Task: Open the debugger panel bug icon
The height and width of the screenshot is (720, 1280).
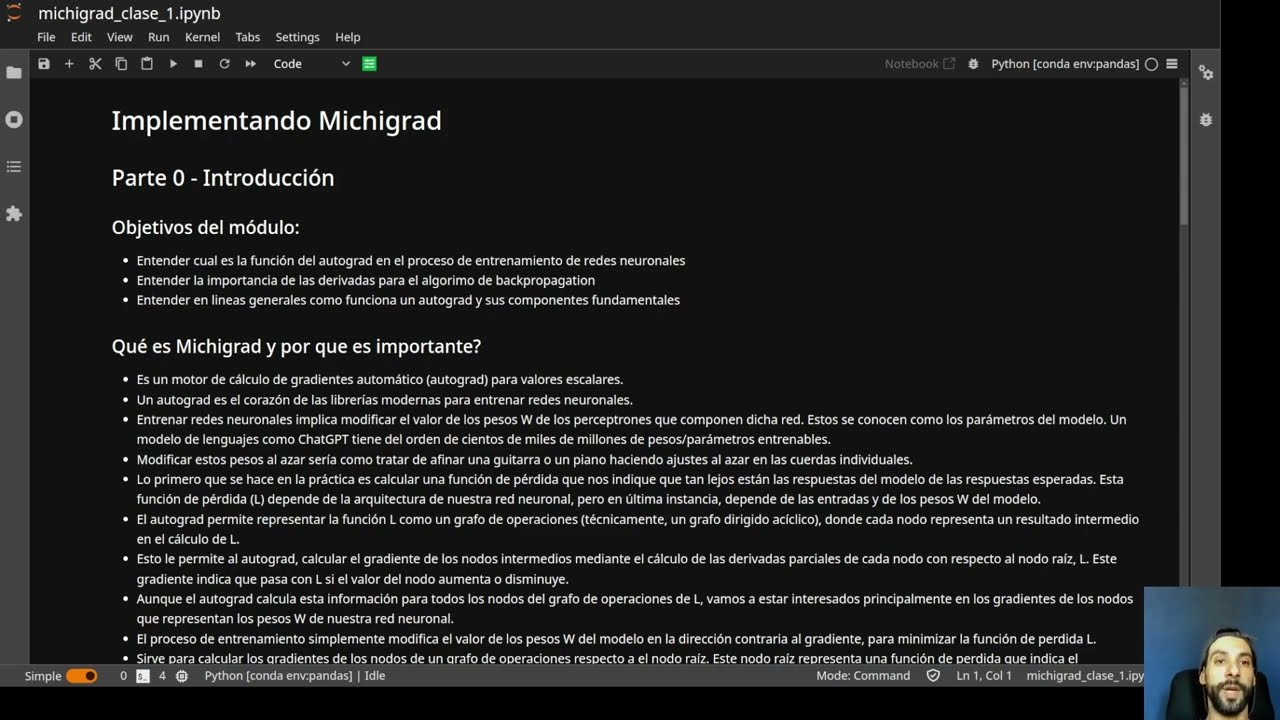Action: click(x=1206, y=119)
